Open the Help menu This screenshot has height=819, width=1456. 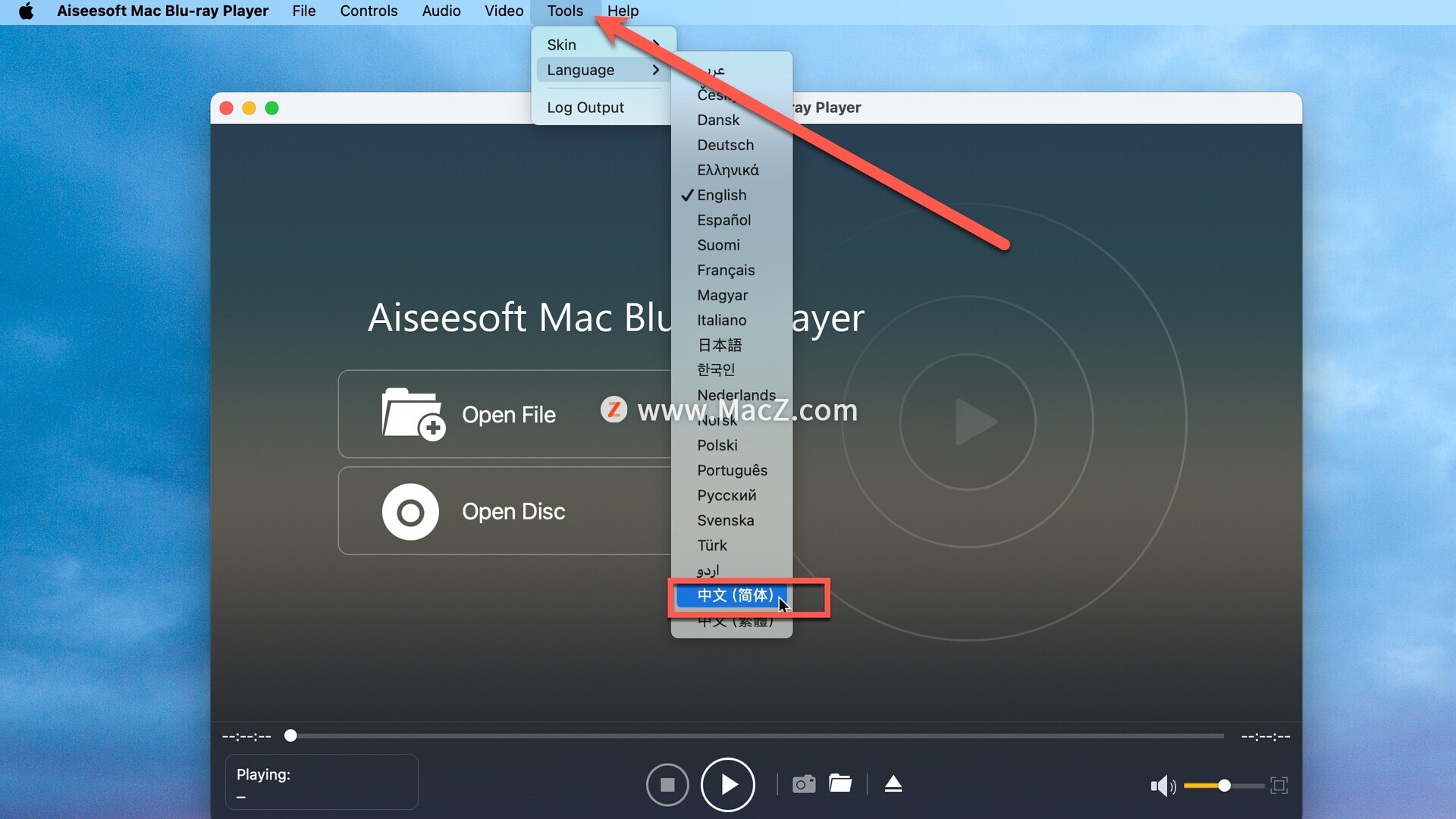(x=623, y=11)
